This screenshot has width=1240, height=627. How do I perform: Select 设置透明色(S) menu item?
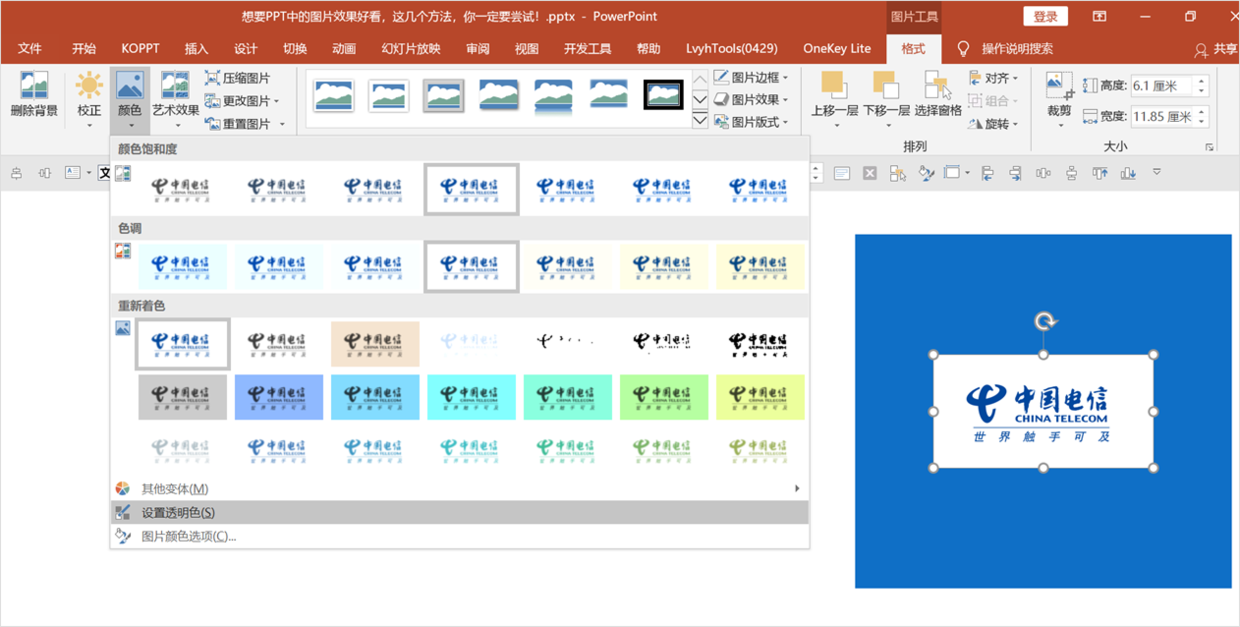coord(459,513)
